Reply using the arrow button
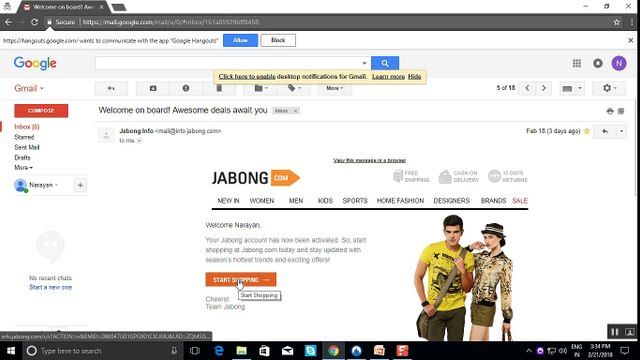This screenshot has width=640, height=360. click(x=605, y=131)
